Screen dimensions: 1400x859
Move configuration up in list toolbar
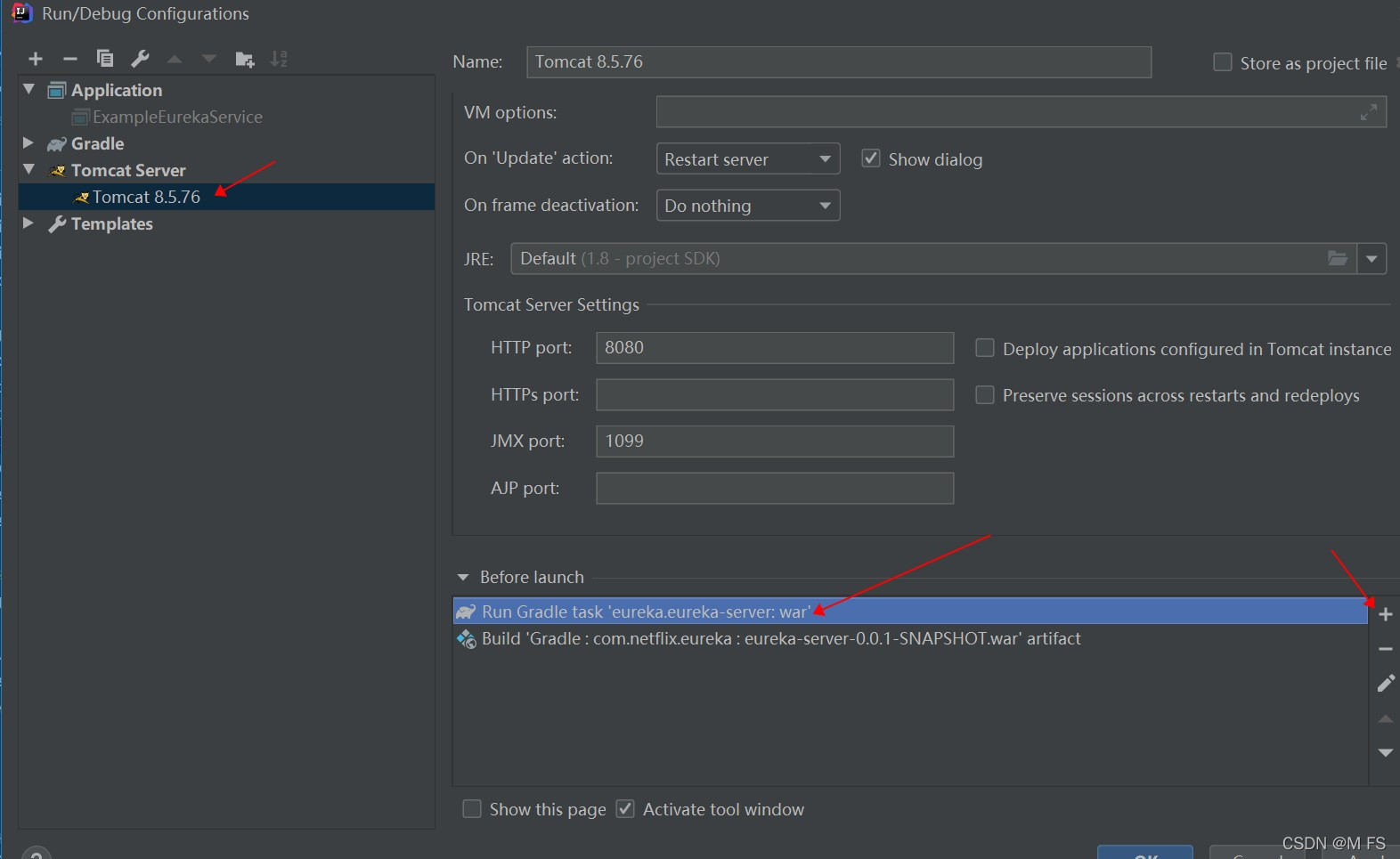pos(175,59)
